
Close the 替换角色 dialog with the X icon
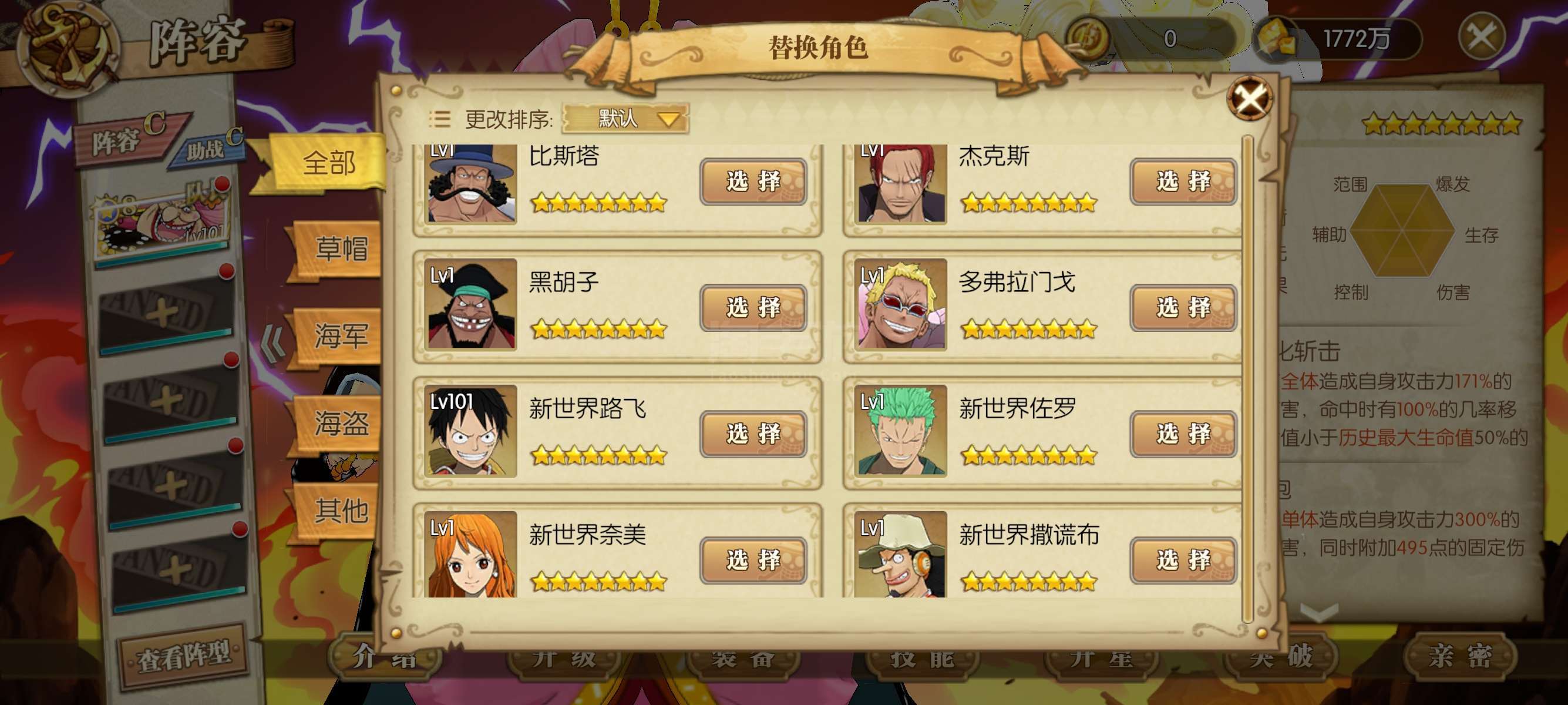point(1249,98)
